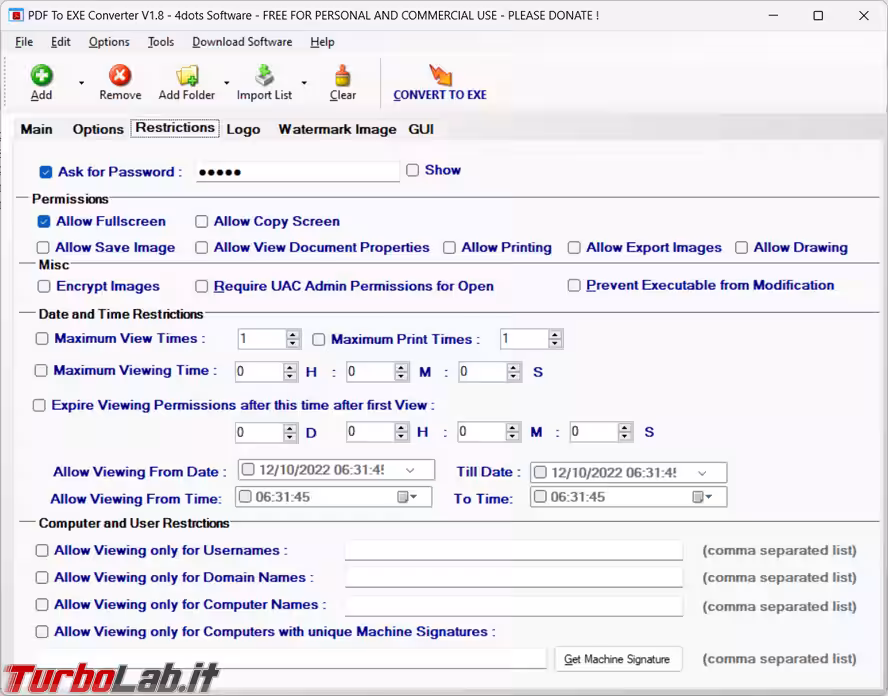Open calendar icon in Allow Viewing From Time

coord(404,497)
